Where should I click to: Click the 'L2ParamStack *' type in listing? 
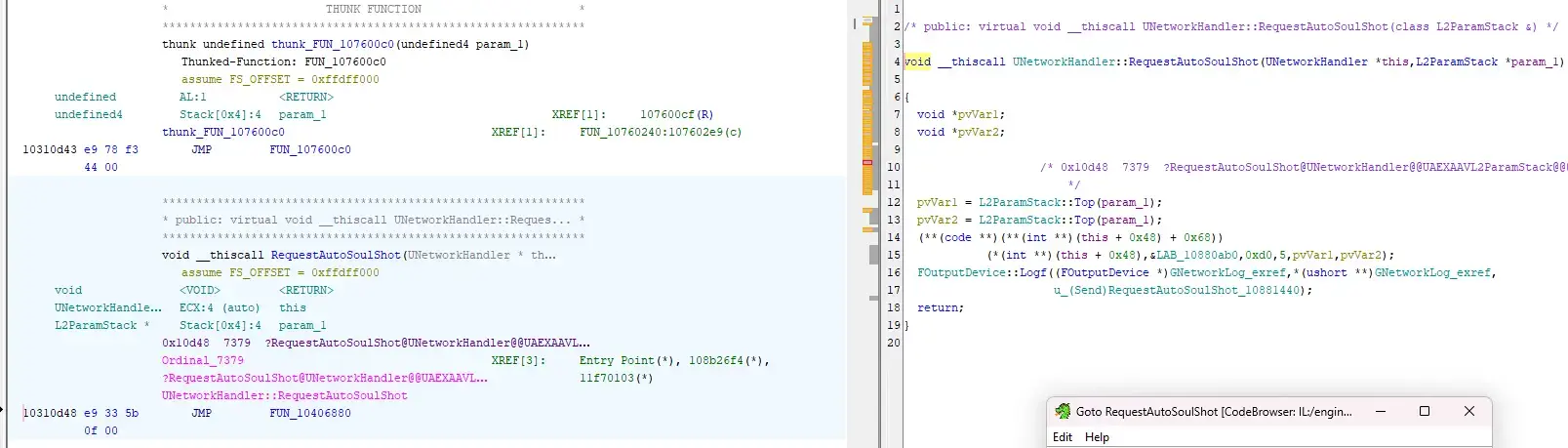102,325
